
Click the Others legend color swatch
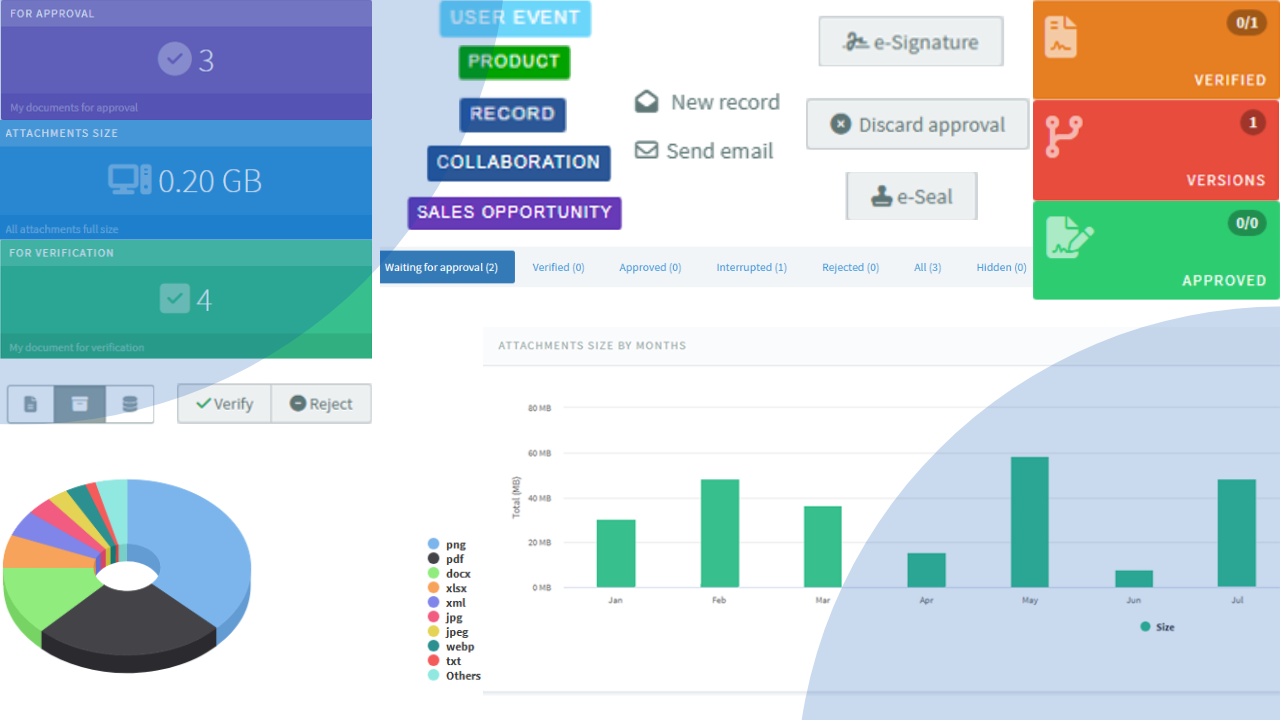point(433,675)
